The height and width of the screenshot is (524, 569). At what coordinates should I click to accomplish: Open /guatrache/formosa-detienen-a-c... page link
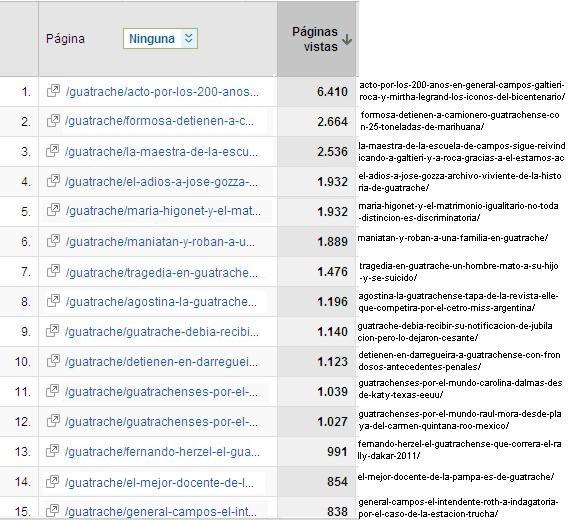(x=160, y=121)
